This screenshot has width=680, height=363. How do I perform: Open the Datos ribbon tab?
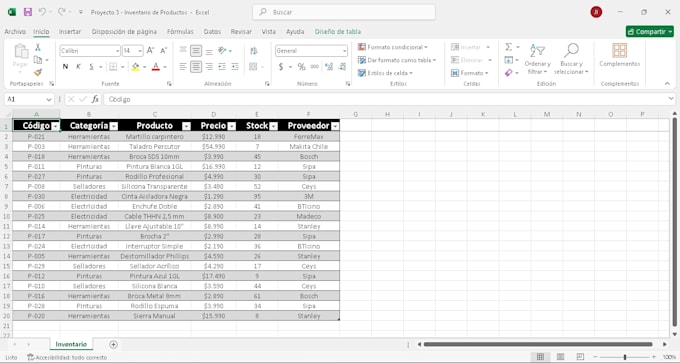212,32
